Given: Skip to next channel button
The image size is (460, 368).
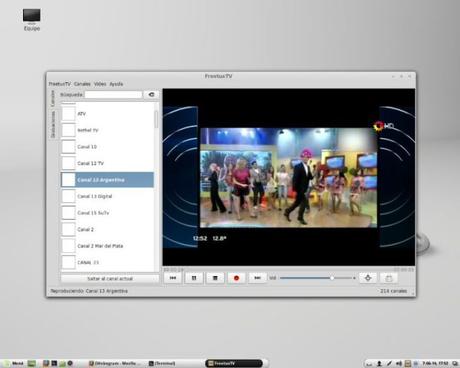Looking at the screenshot, I should pyautogui.click(x=257, y=278).
